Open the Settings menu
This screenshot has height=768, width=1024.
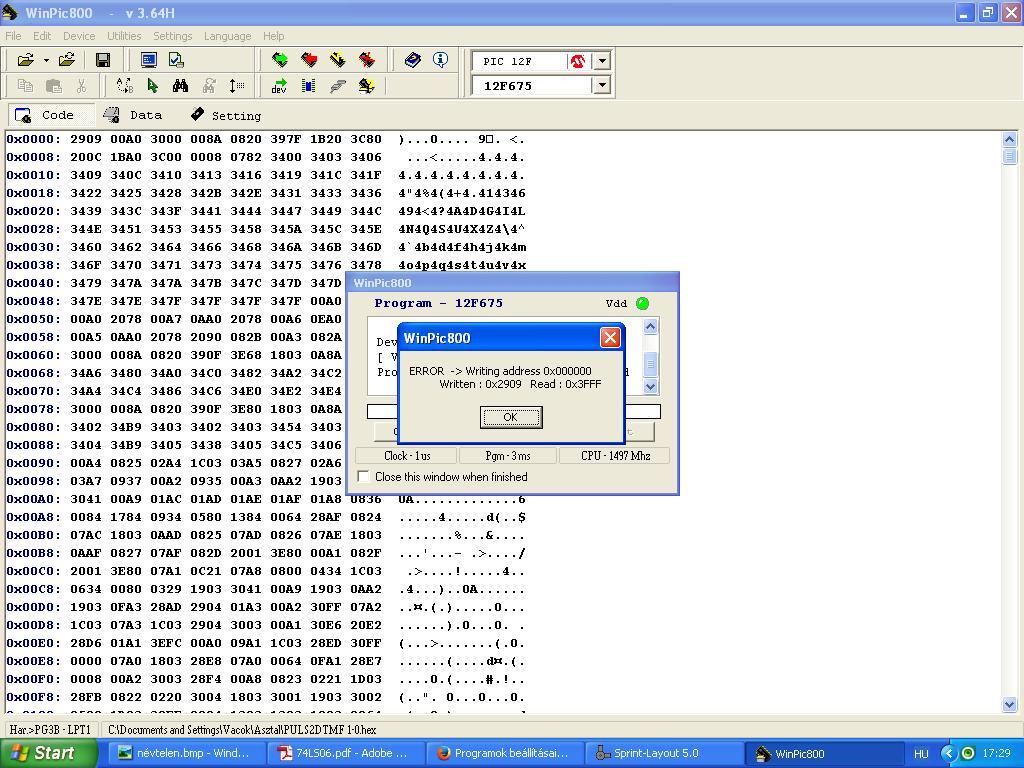click(172, 36)
